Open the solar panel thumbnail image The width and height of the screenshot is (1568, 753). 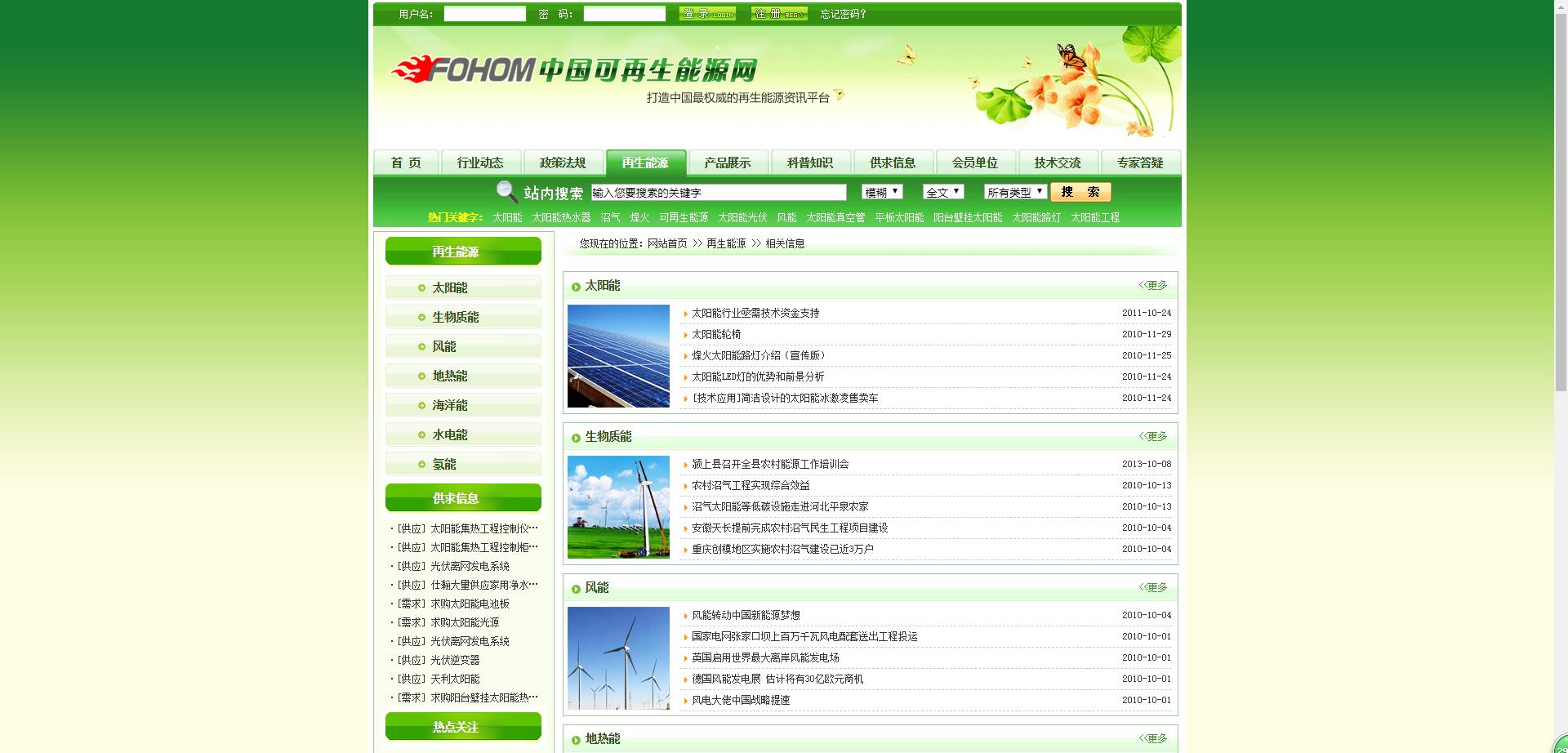[x=618, y=356]
